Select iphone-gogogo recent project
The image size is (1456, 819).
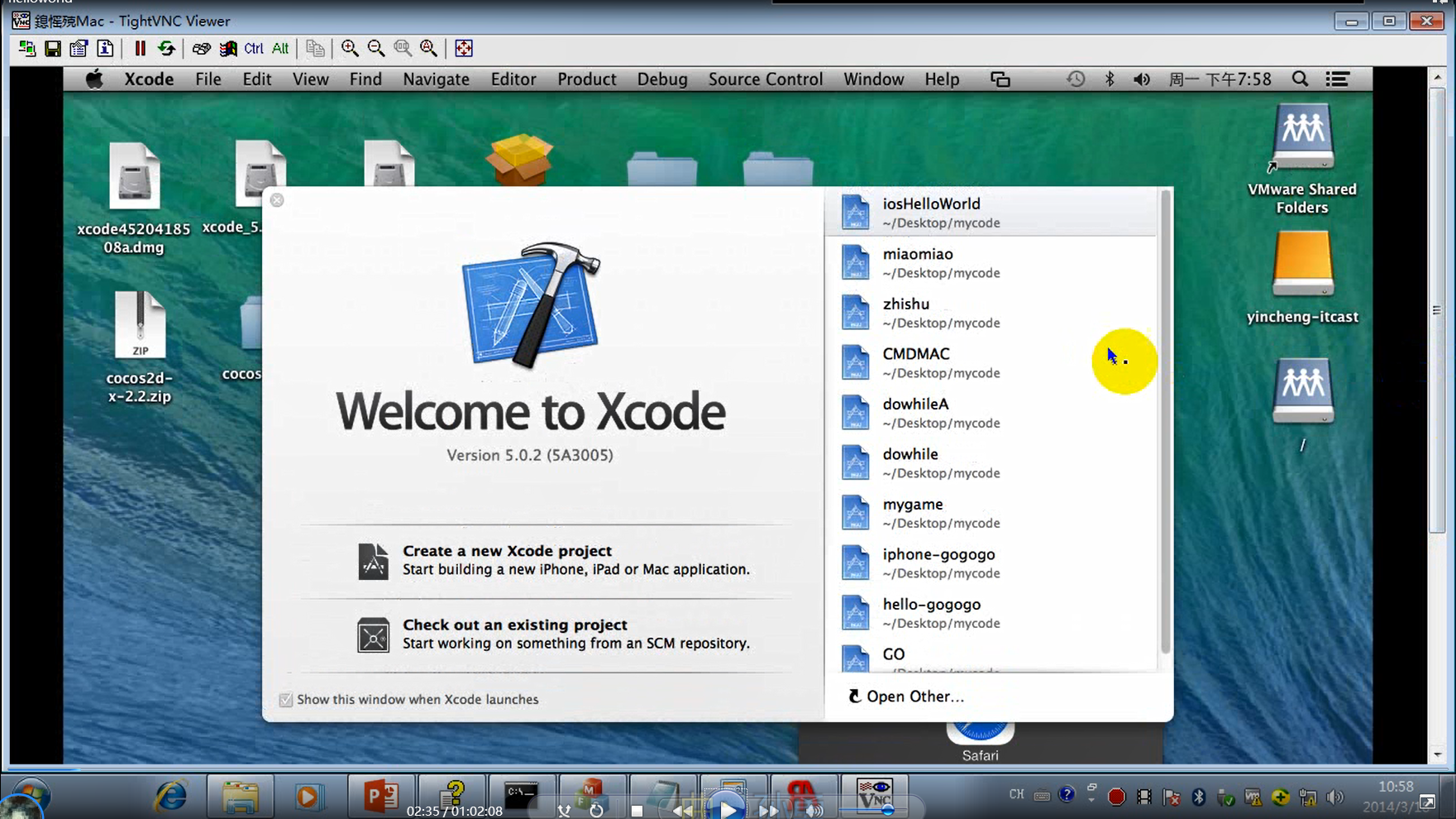point(991,563)
